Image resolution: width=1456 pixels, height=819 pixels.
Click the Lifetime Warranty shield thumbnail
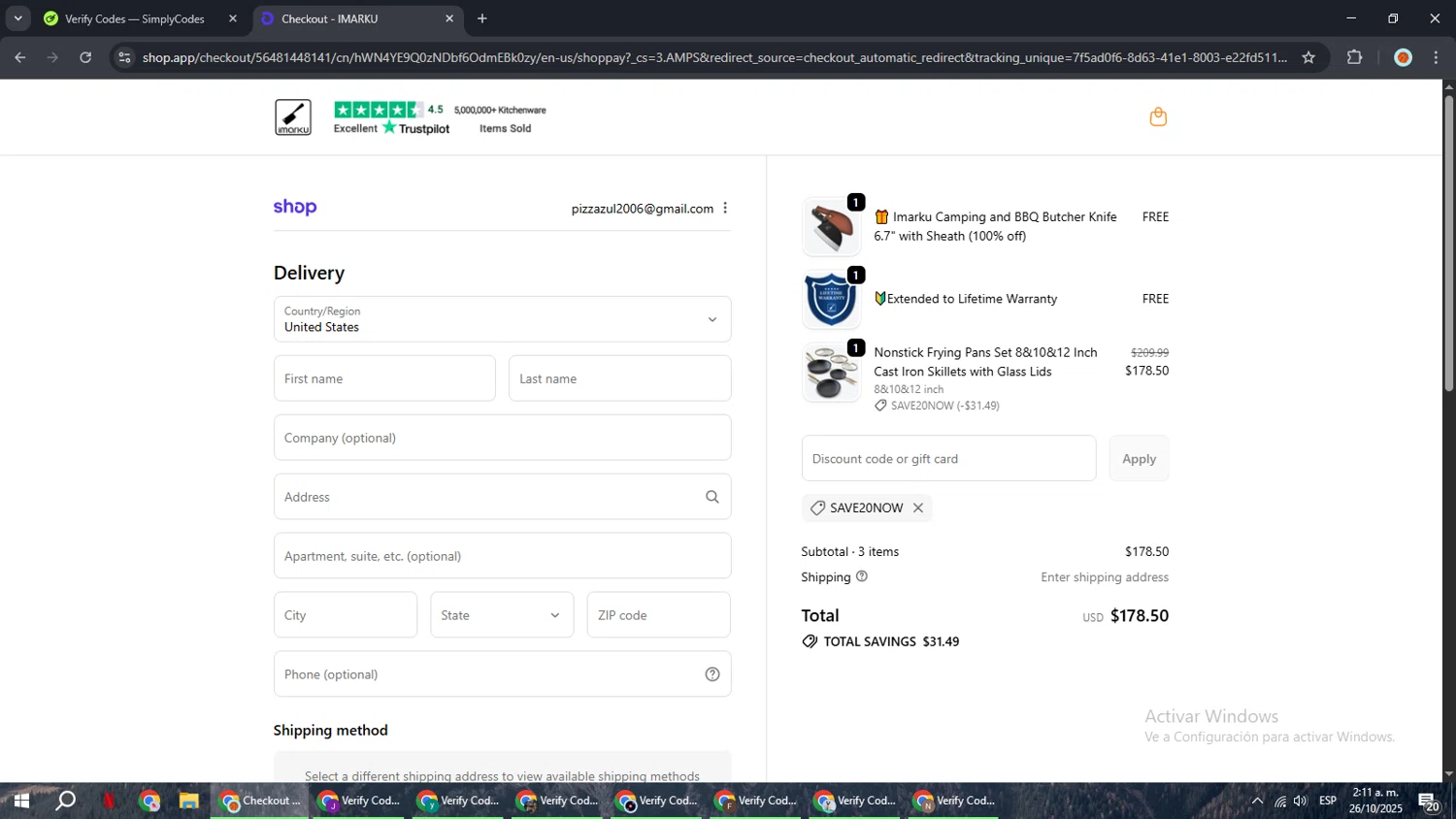(x=831, y=300)
